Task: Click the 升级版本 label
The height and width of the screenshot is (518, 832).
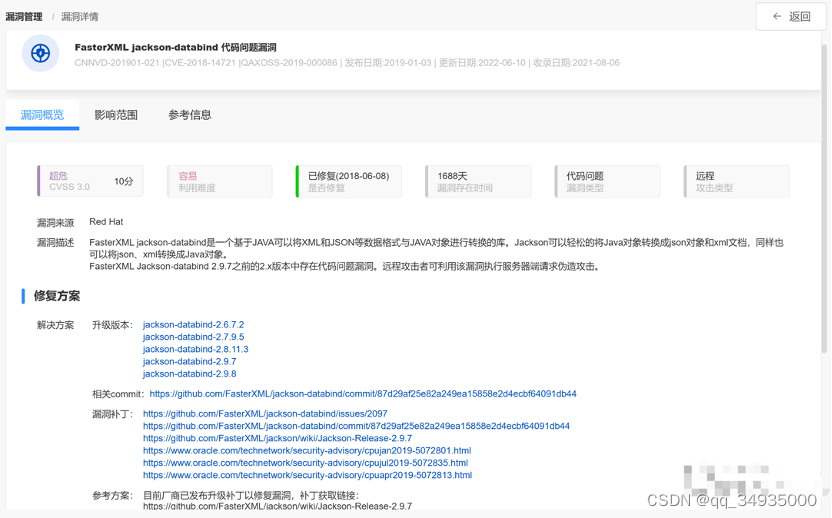Action: pyautogui.click(x=112, y=325)
